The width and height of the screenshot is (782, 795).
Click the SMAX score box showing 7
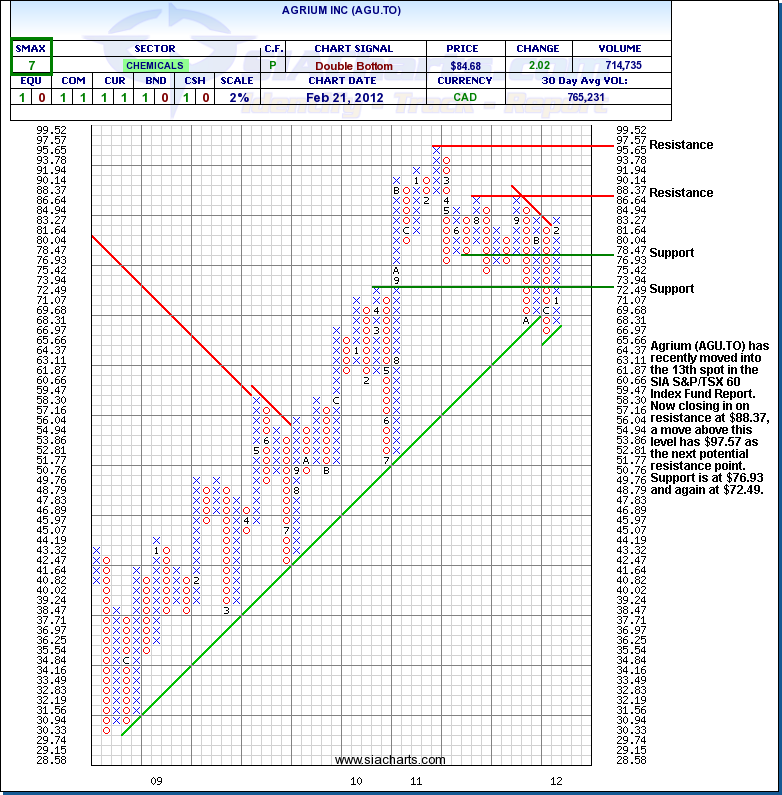(31, 65)
